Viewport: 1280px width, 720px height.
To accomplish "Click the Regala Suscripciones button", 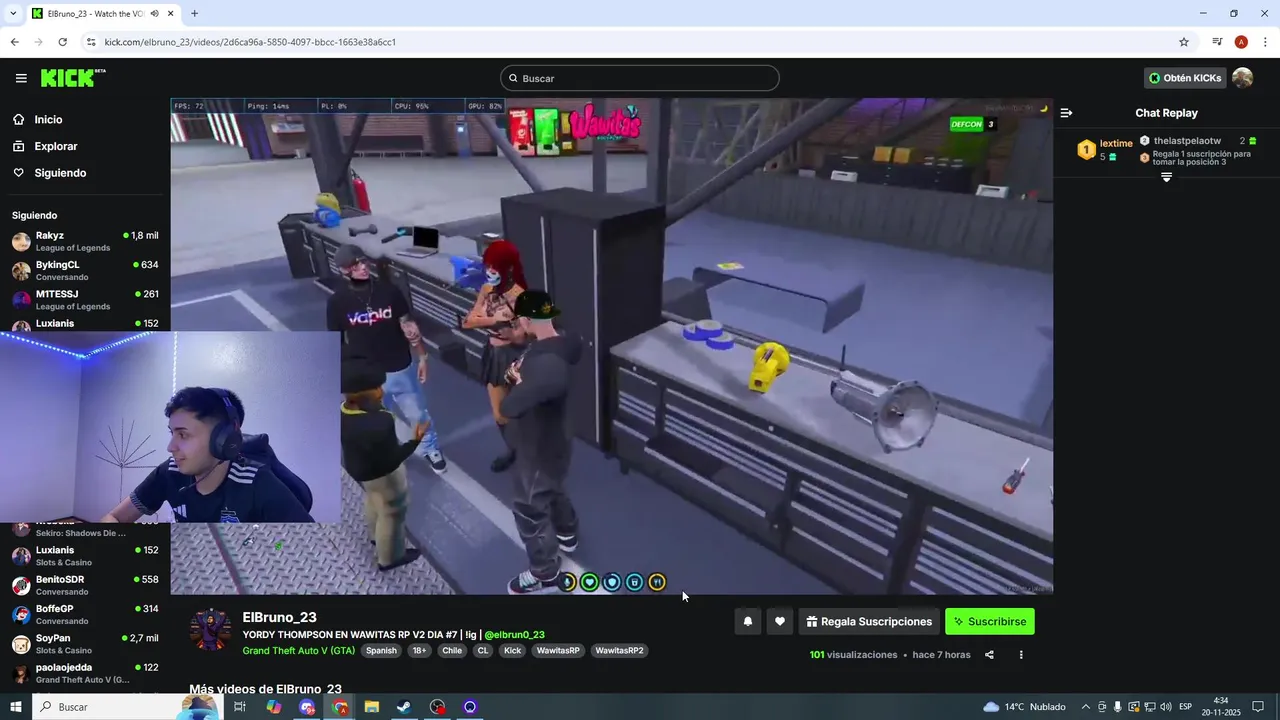I will pos(869,621).
